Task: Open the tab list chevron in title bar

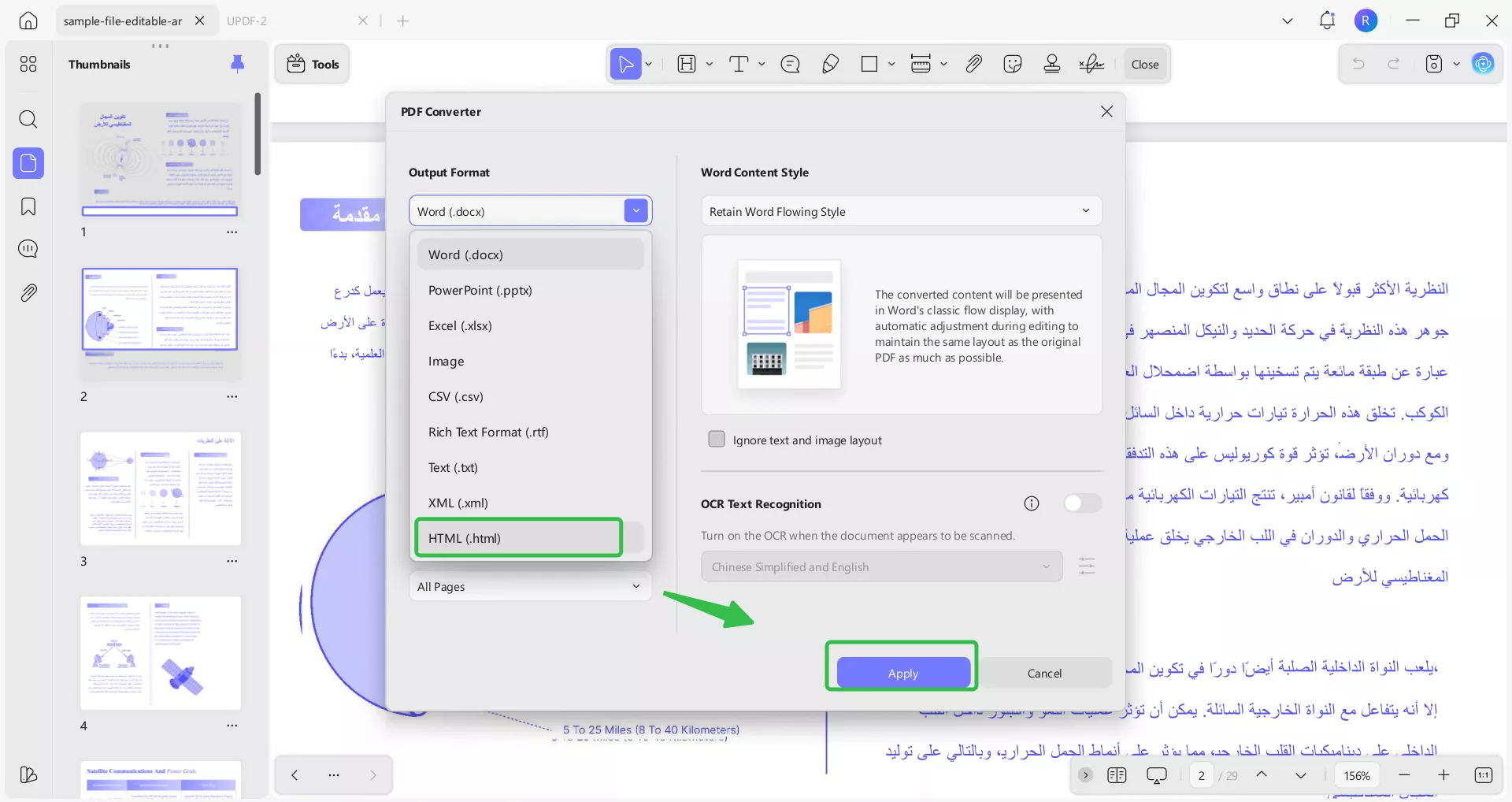Action: [1288, 20]
